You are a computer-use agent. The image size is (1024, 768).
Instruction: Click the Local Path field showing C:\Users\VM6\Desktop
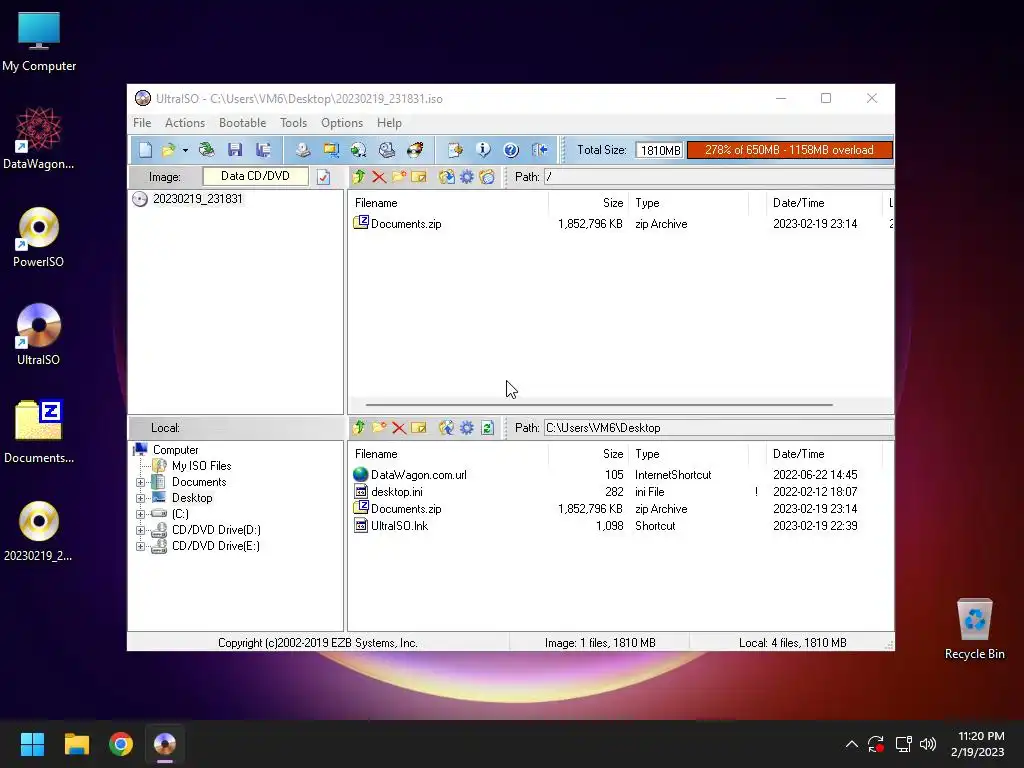(718, 428)
